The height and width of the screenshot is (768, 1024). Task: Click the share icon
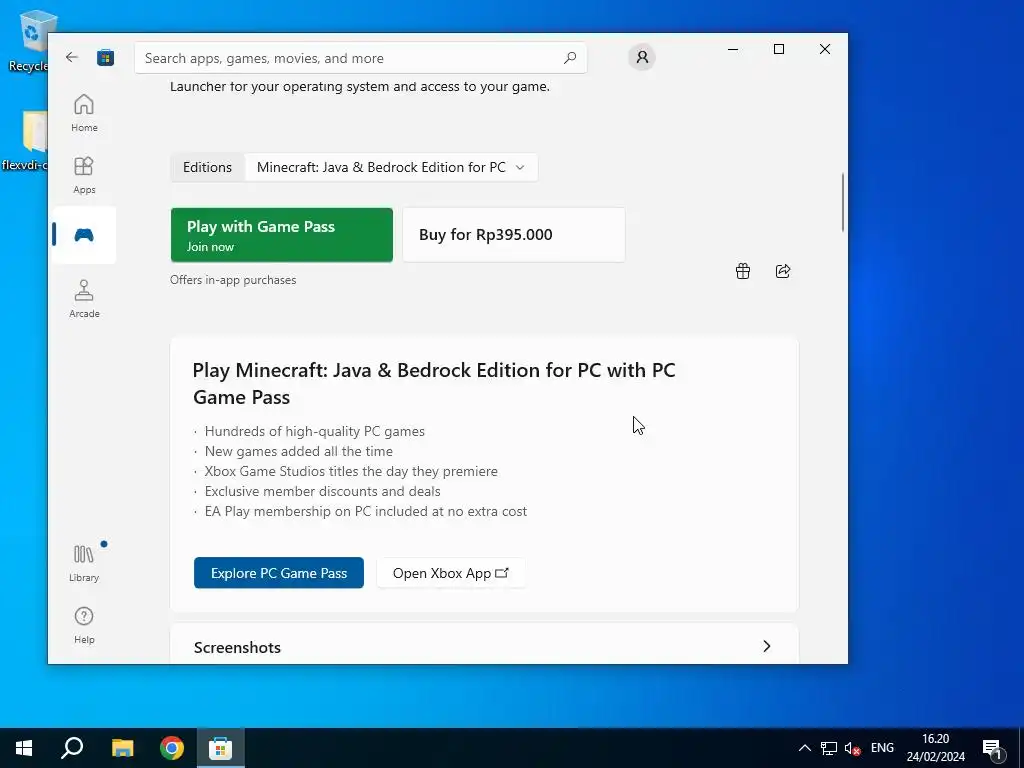(783, 271)
